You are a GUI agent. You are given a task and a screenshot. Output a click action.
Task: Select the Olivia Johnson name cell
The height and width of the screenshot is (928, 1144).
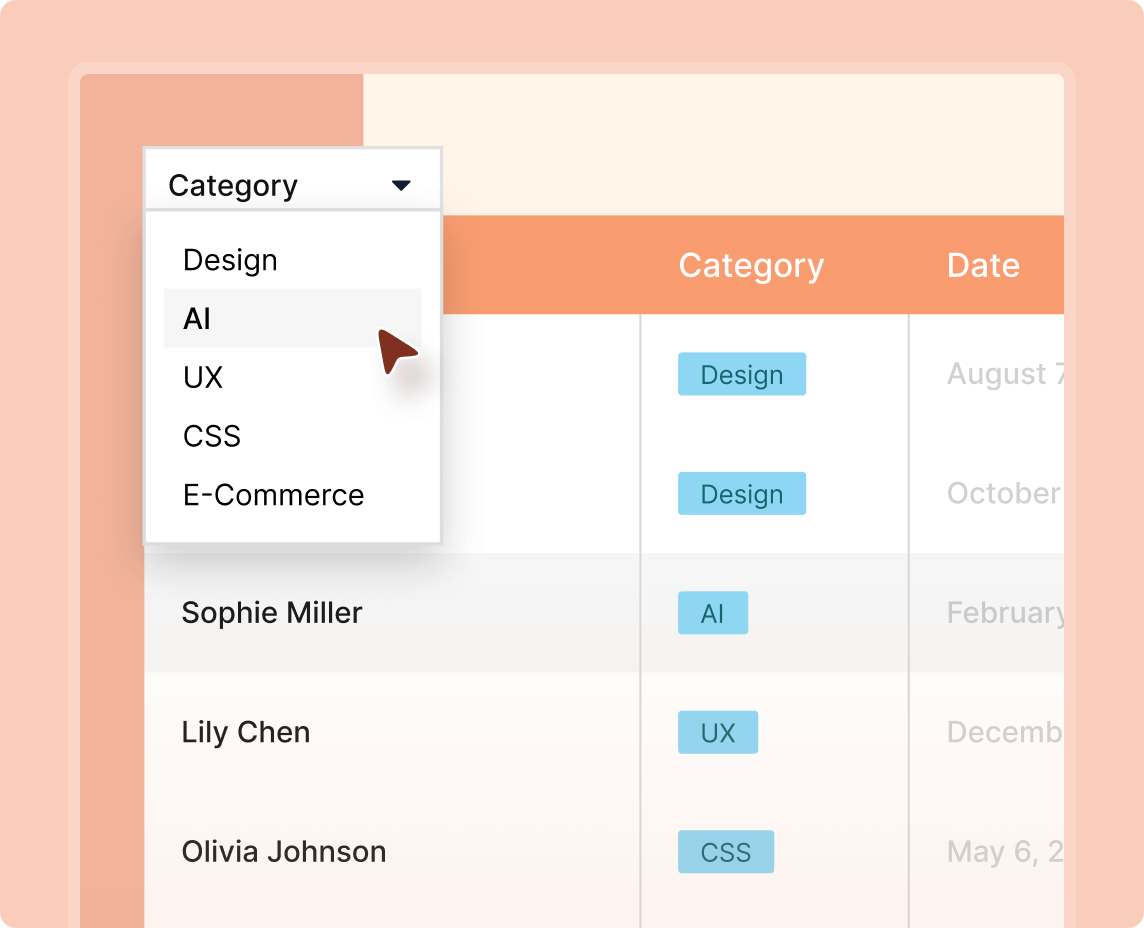coord(284,852)
